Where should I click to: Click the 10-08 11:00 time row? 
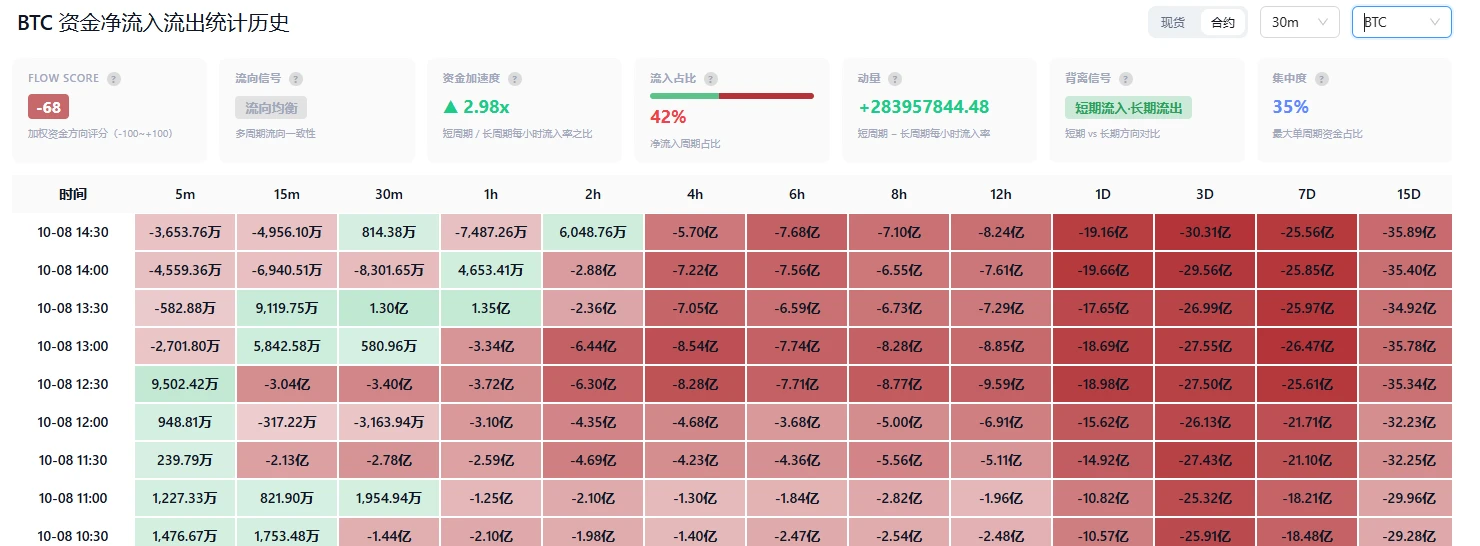pyautogui.click(x=73, y=498)
